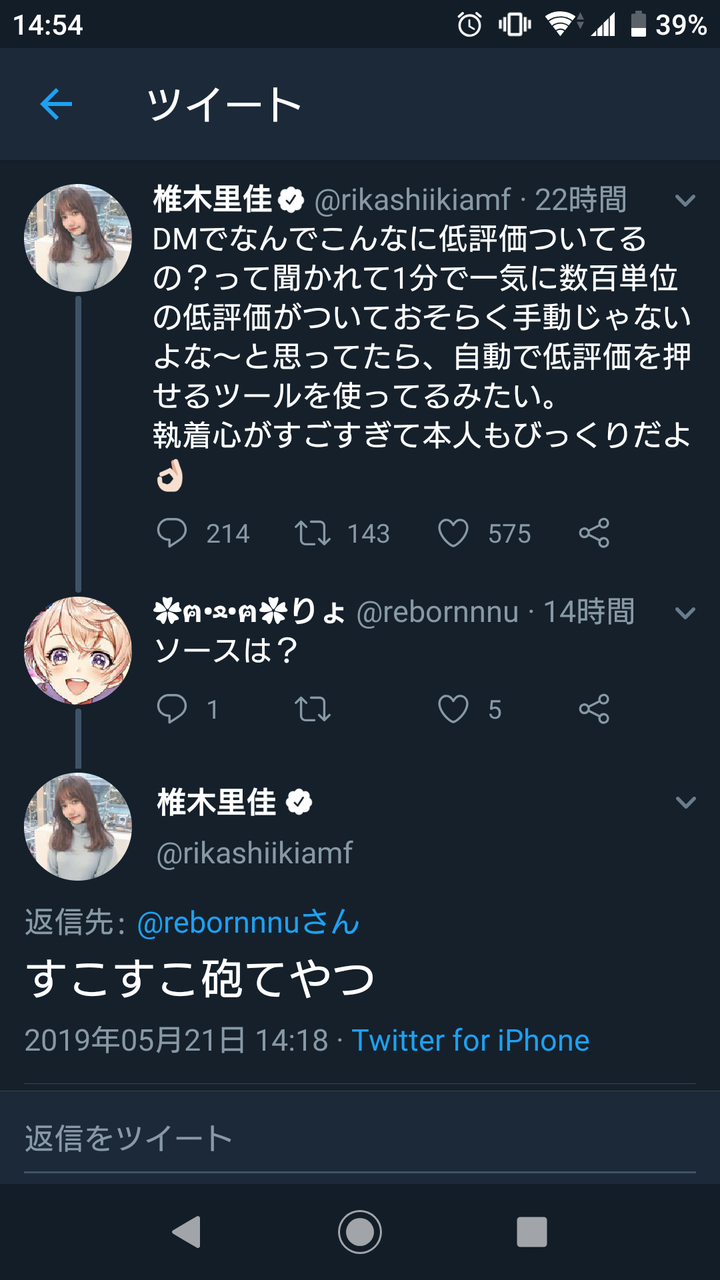This screenshot has width=720, height=1280.
Task: Like the ソースは？ tweet with 5 likes
Action: click(453, 710)
